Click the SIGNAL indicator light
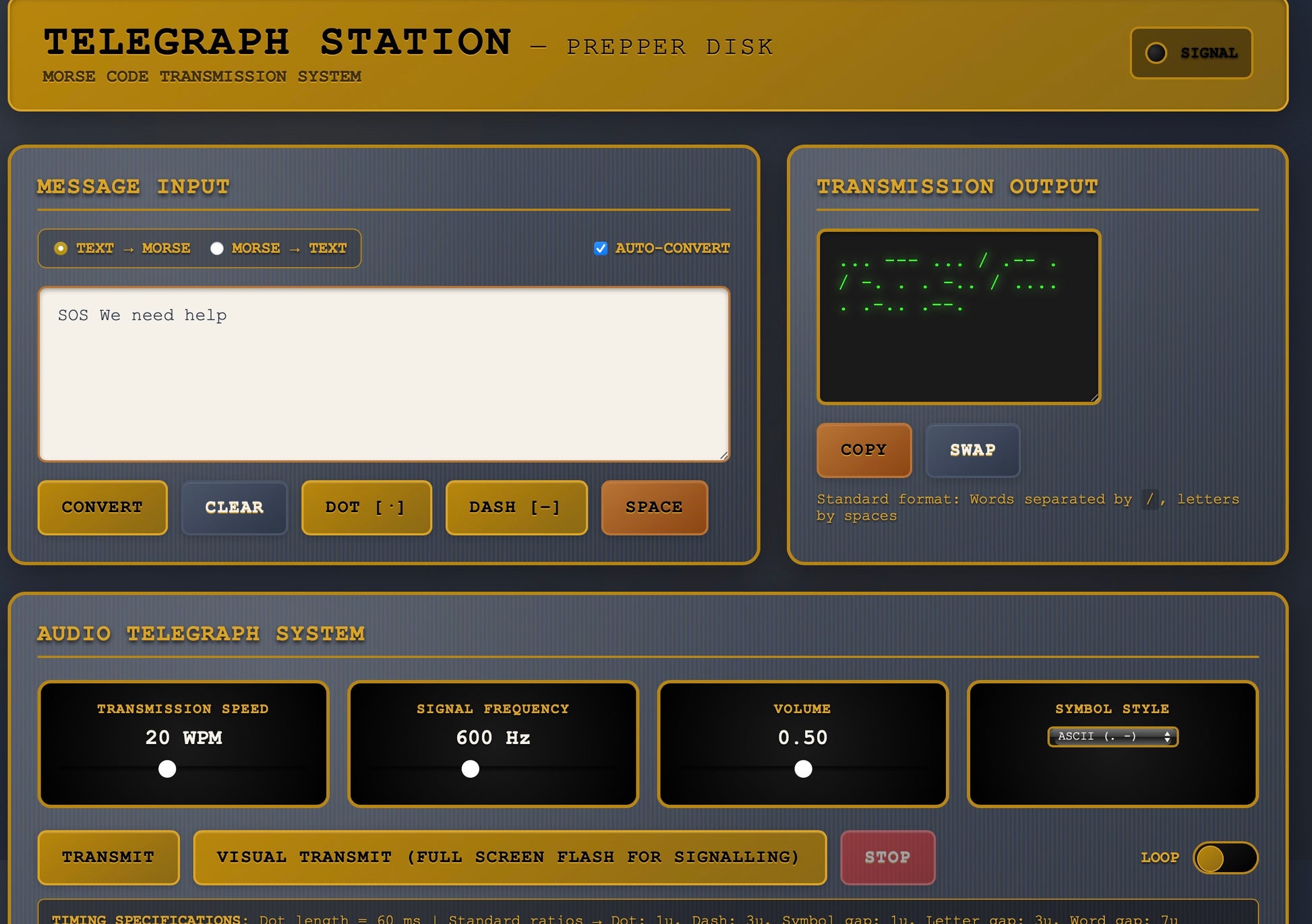Screen dimensions: 1312x924 [1156, 53]
